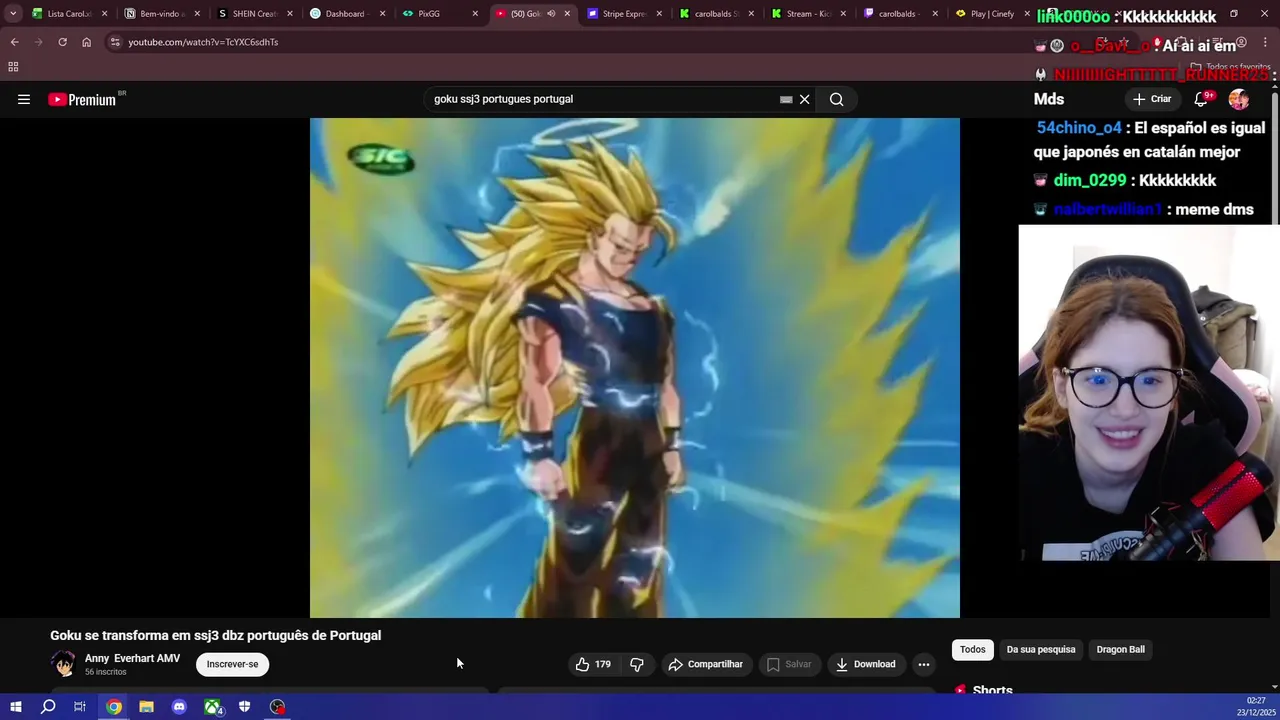This screenshot has width=1280, height=720.
Task: Open the browser tab search dropdown
Action: [13, 14]
